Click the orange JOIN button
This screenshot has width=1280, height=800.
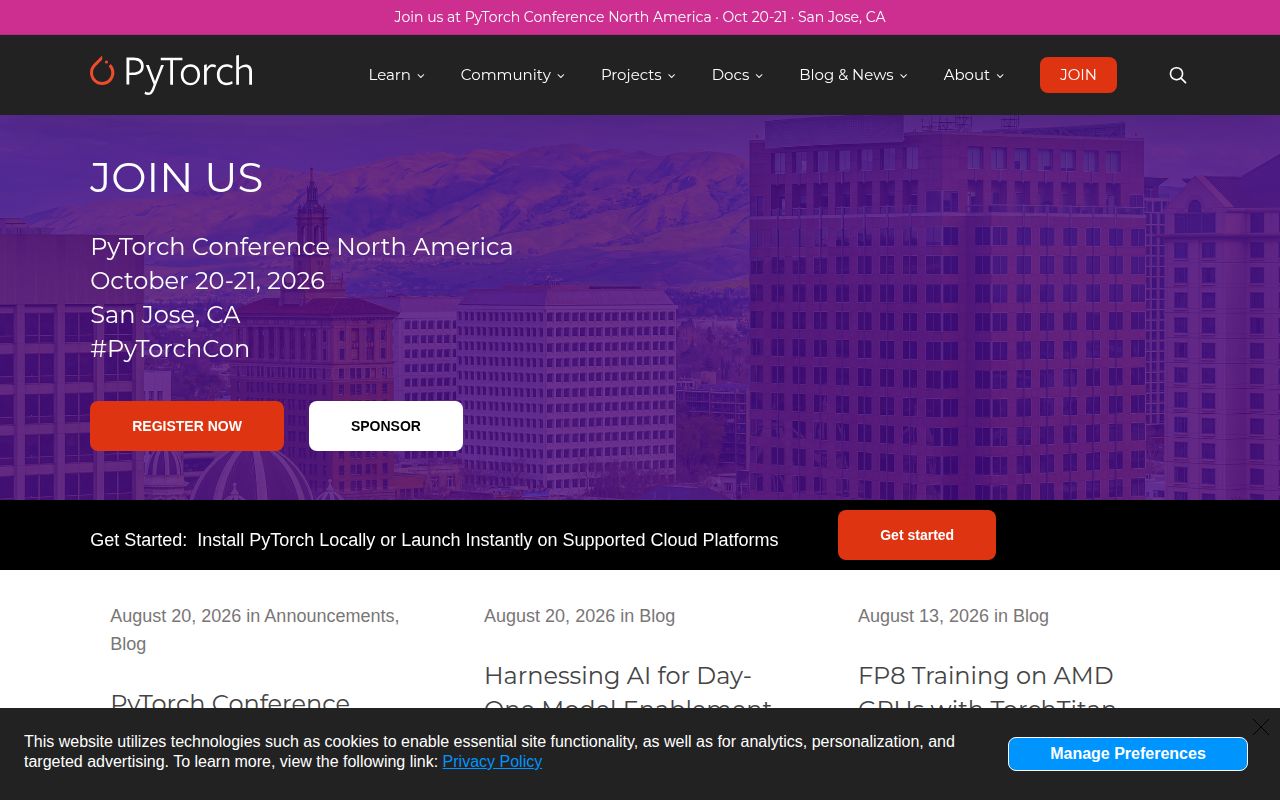1078,75
